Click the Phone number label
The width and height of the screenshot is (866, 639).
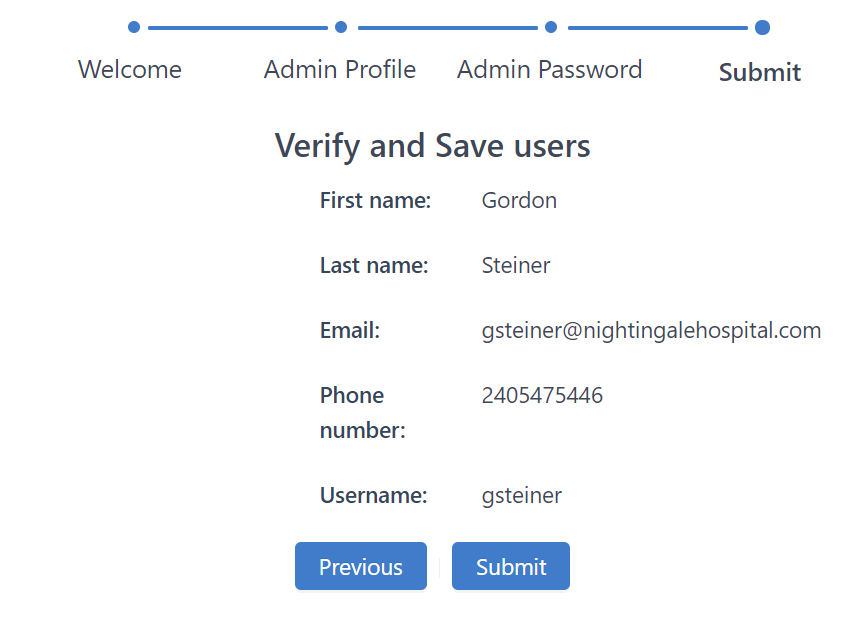[x=362, y=413]
